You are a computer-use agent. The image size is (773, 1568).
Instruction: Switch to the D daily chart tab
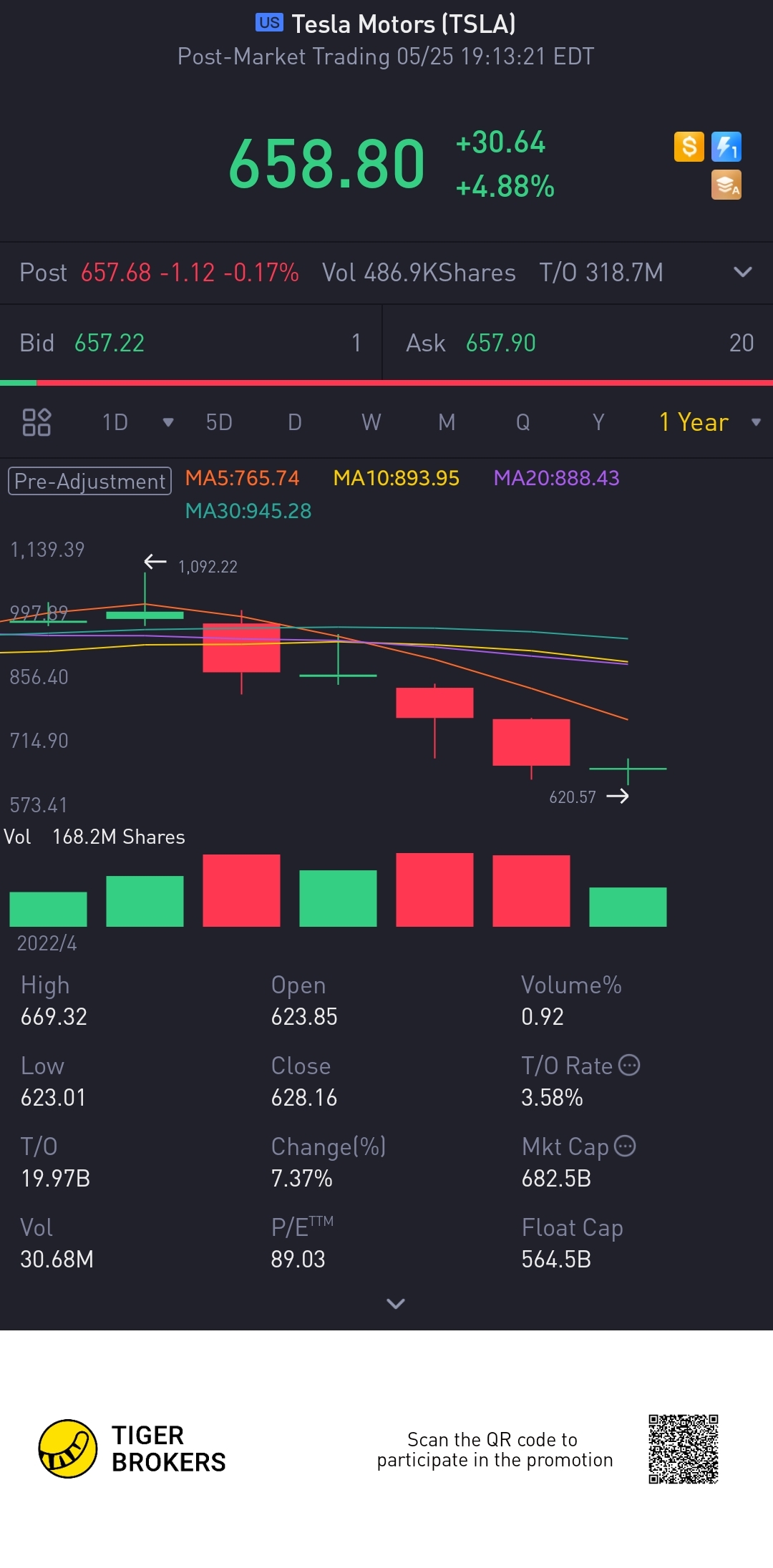point(295,422)
